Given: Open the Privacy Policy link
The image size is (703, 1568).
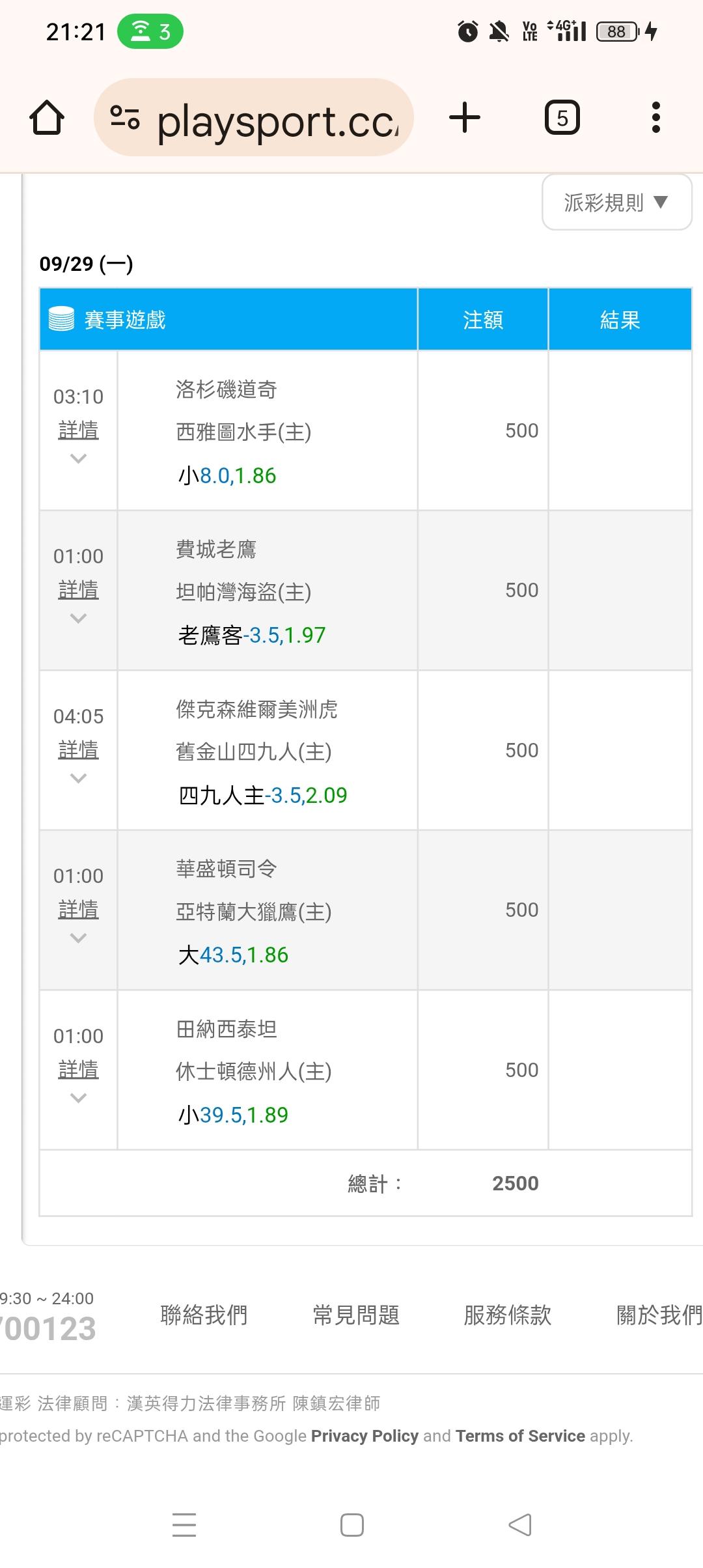Looking at the screenshot, I should pos(365,1436).
